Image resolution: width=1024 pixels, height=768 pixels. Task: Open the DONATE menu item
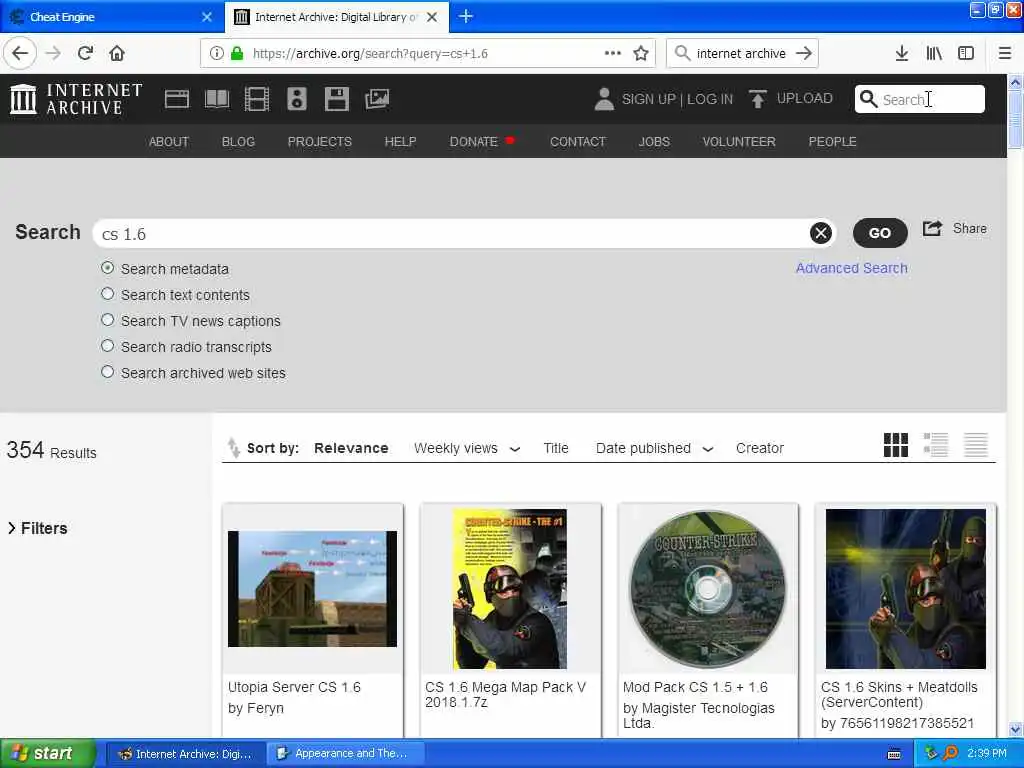point(473,142)
